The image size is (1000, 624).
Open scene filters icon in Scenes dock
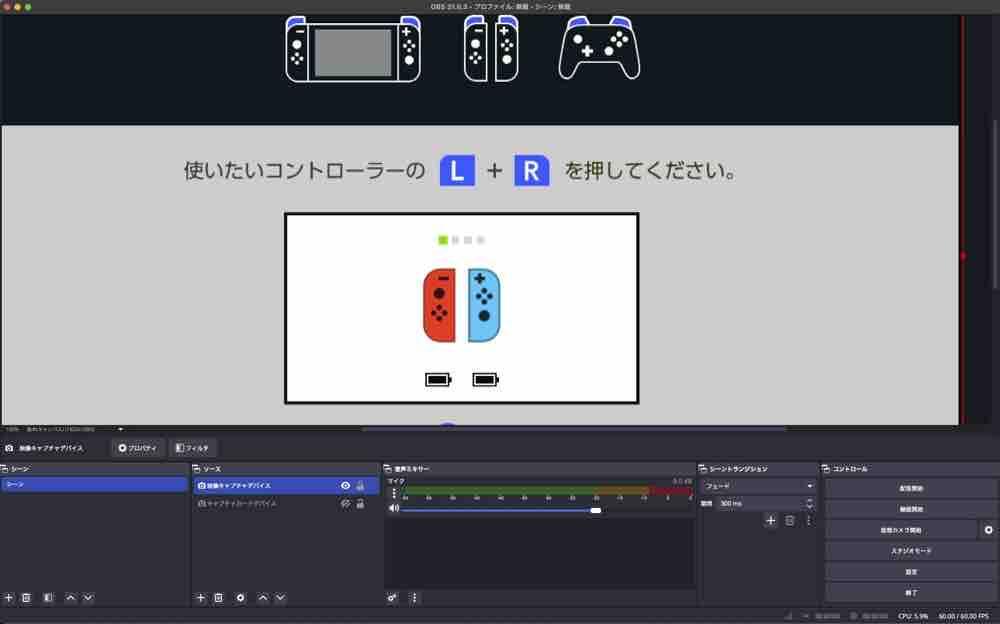click(48, 598)
